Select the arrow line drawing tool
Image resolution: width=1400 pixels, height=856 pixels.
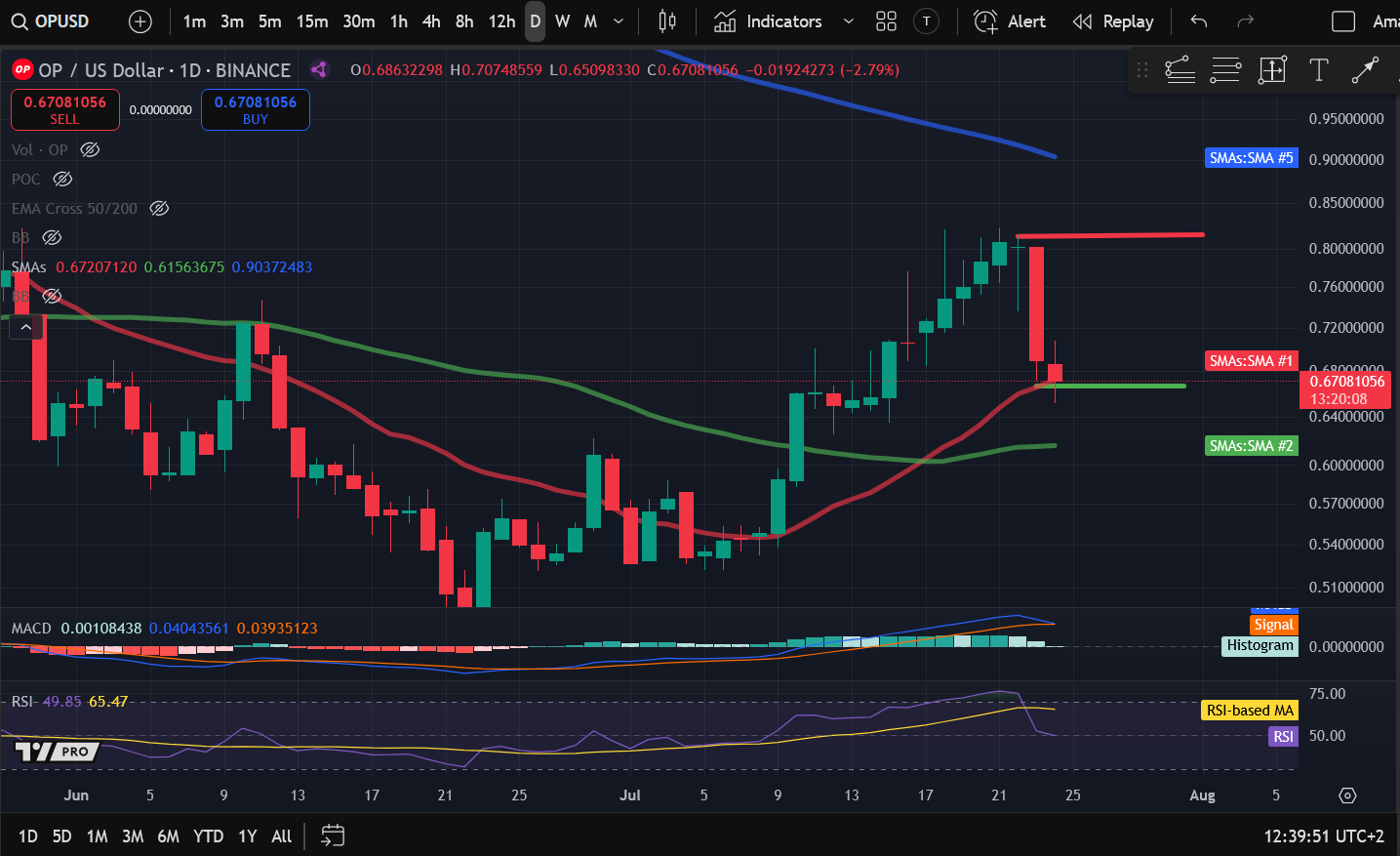pos(1365,69)
